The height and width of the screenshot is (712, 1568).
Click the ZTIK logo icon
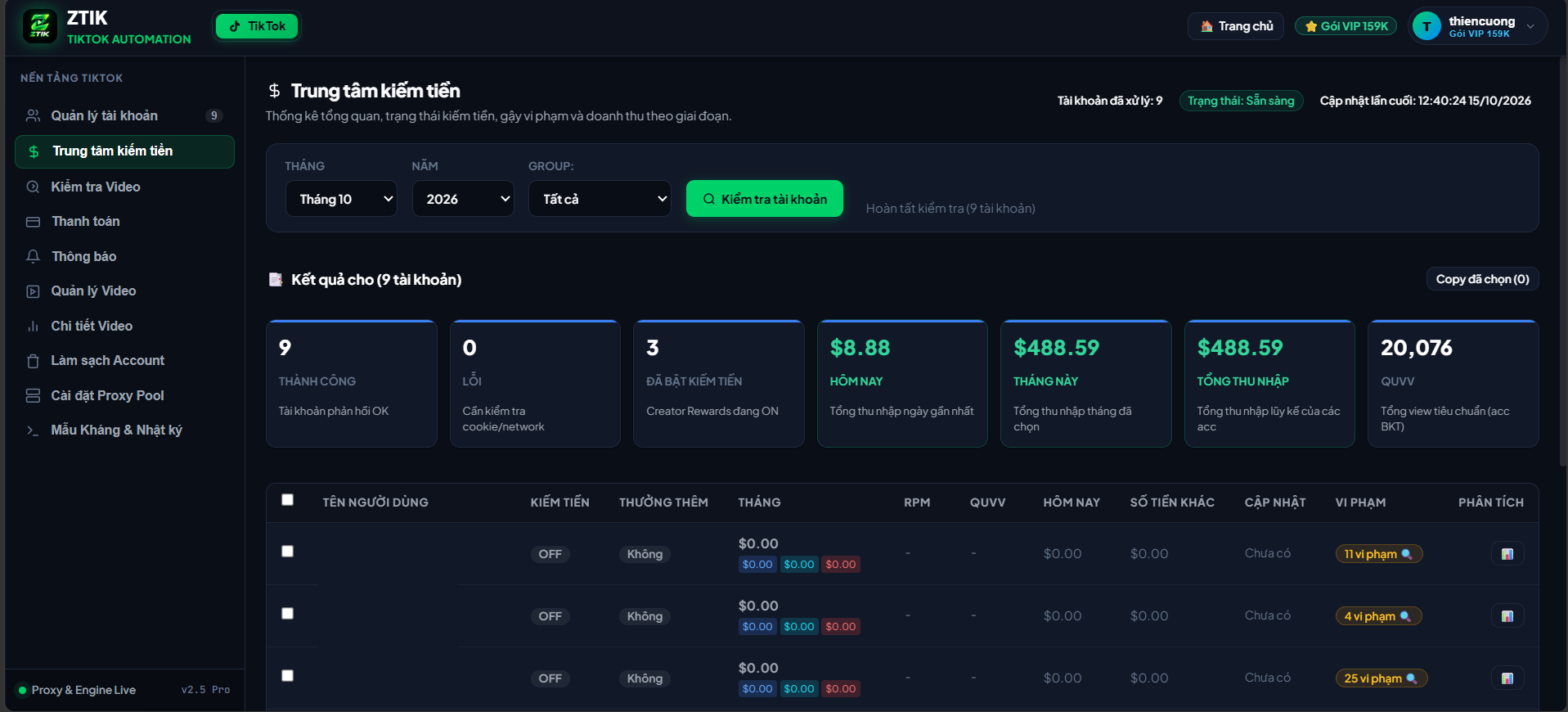(39, 26)
